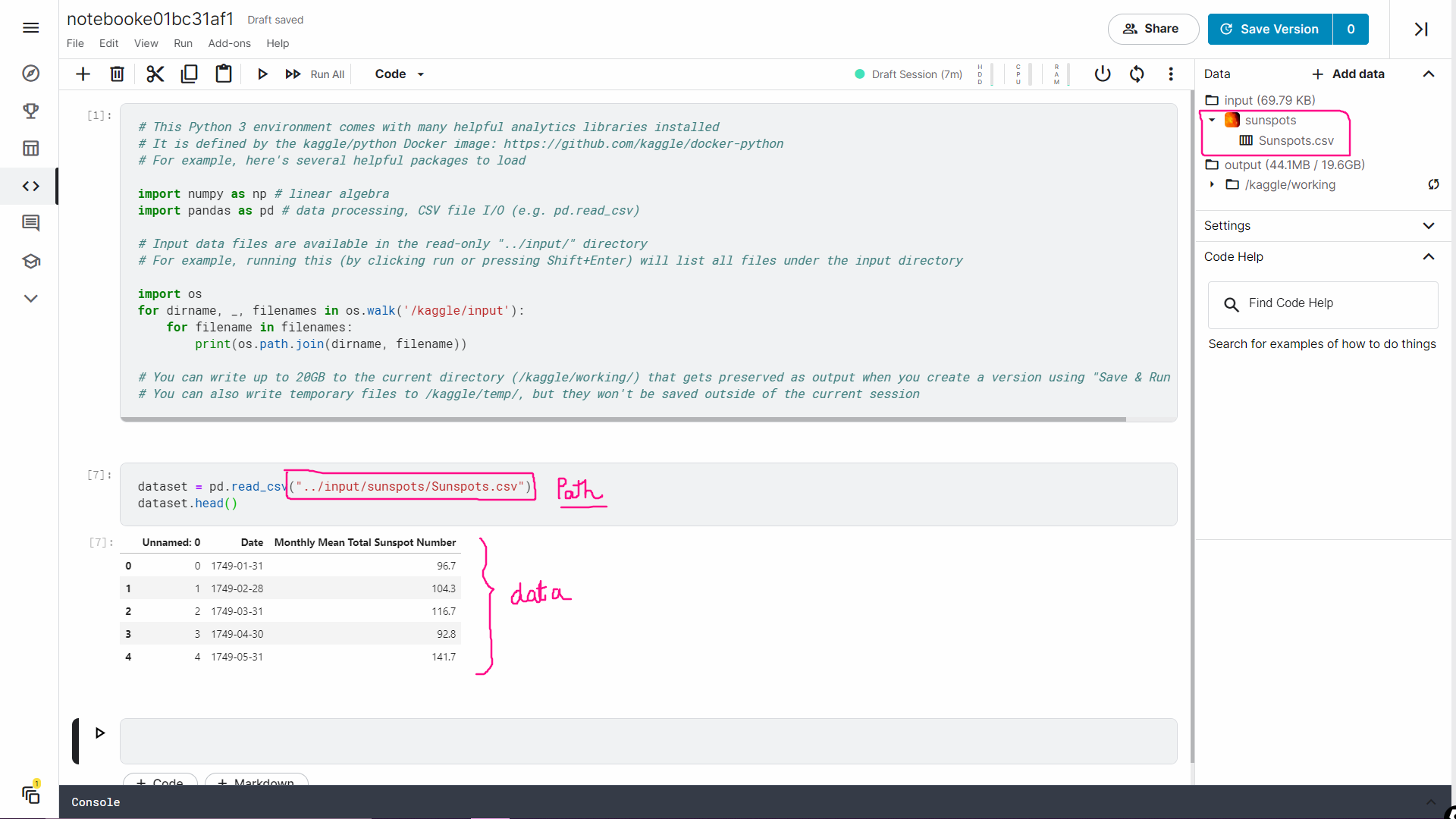Open Learn graduation cap icon in sidebar
The width and height of the screenshot is (1456, 819).
[x=30, y=261]
